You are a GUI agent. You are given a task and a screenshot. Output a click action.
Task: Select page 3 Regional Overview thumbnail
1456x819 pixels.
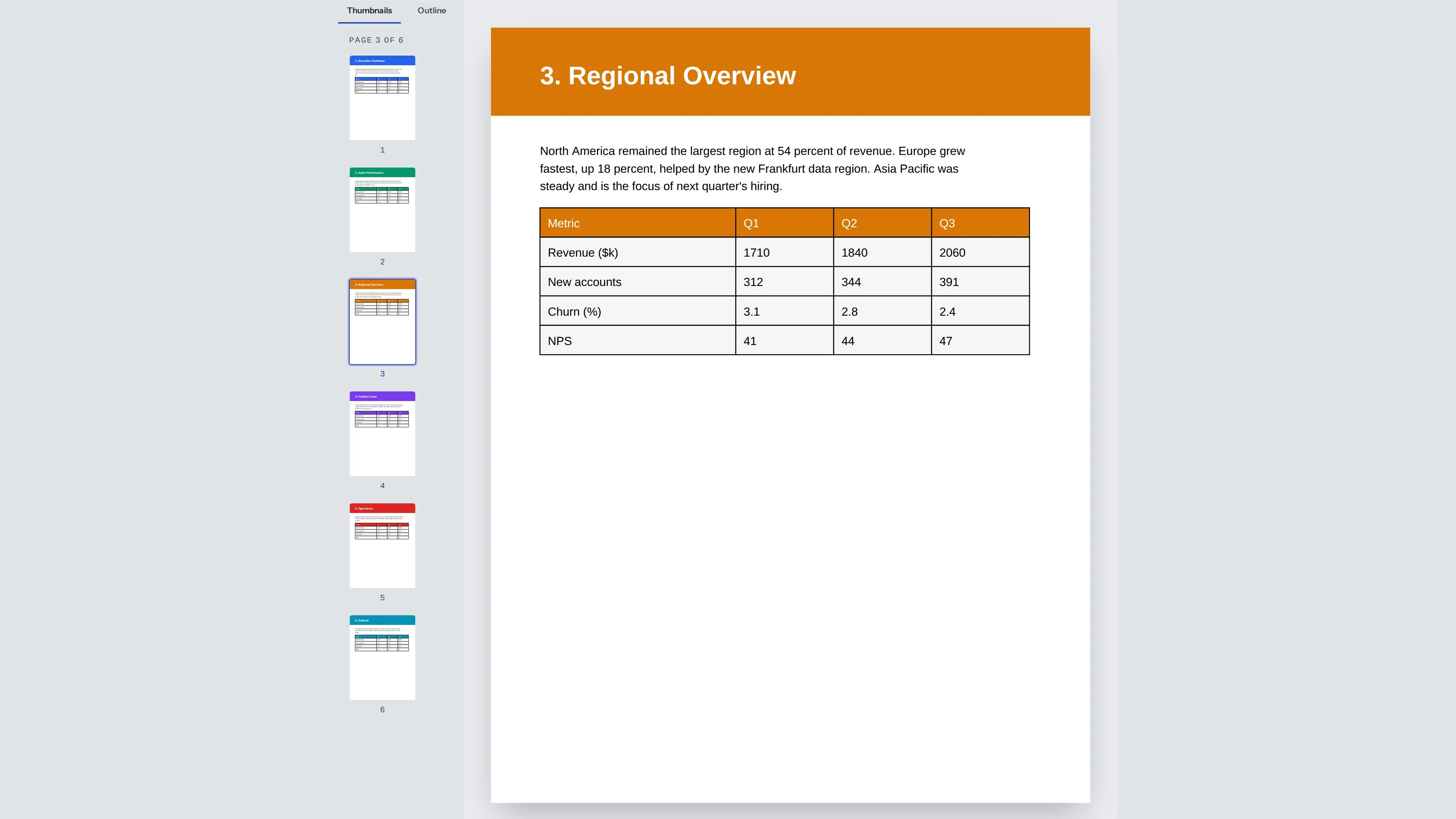(x=382, y=321)
